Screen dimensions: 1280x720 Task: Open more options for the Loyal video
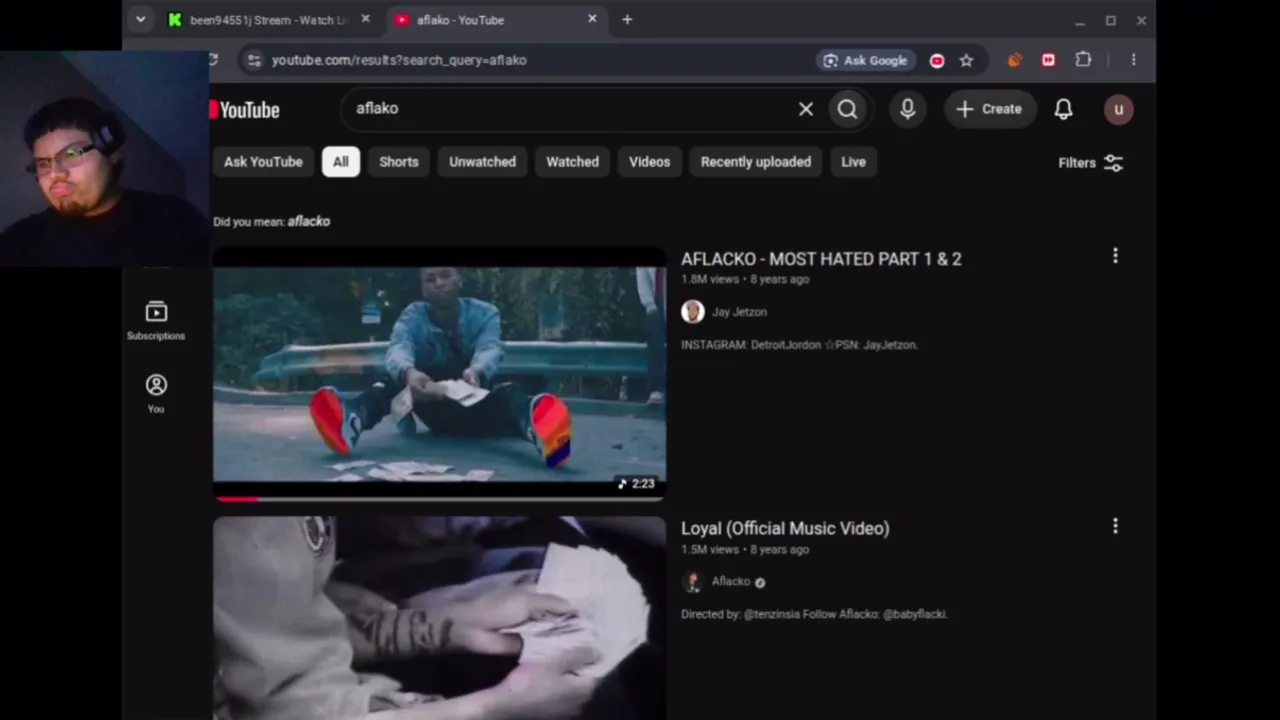(1115, 526)
